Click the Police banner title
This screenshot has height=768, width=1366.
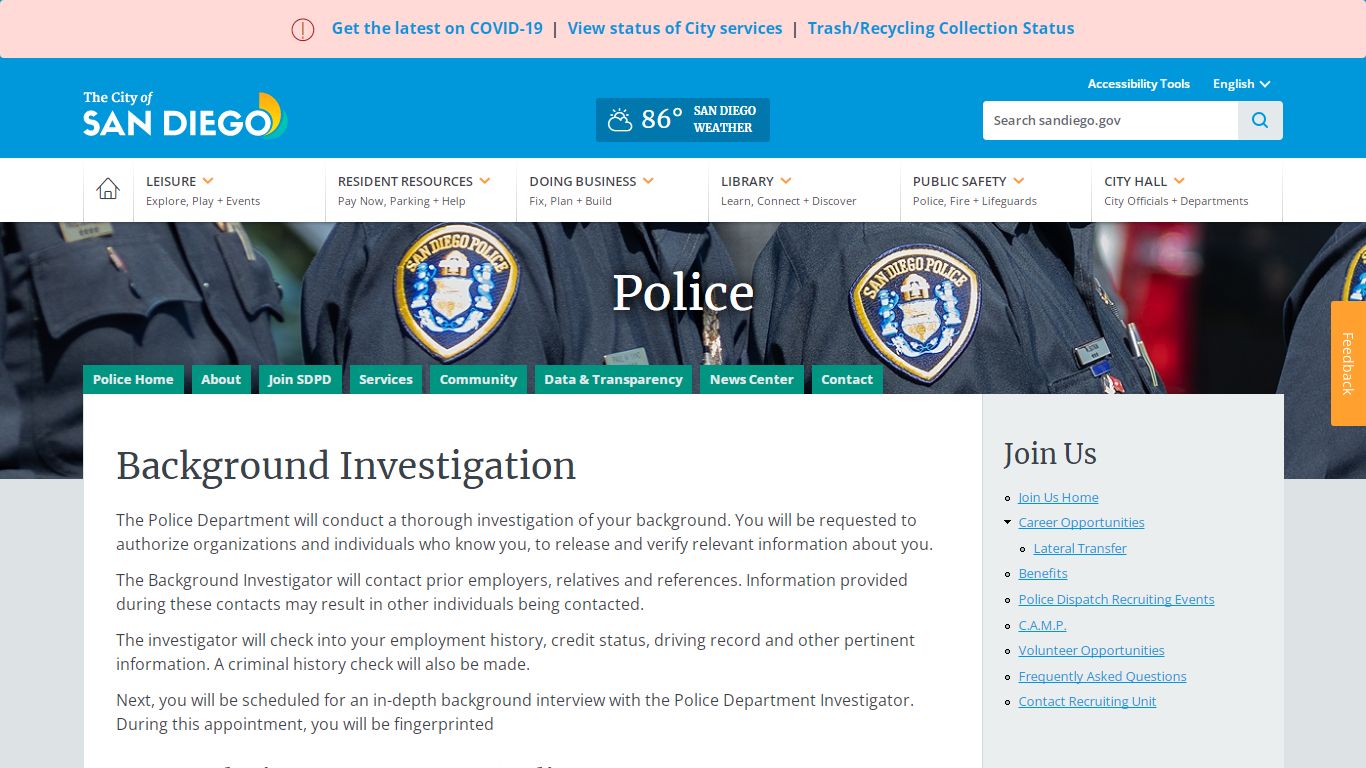[x=683, y=292]
